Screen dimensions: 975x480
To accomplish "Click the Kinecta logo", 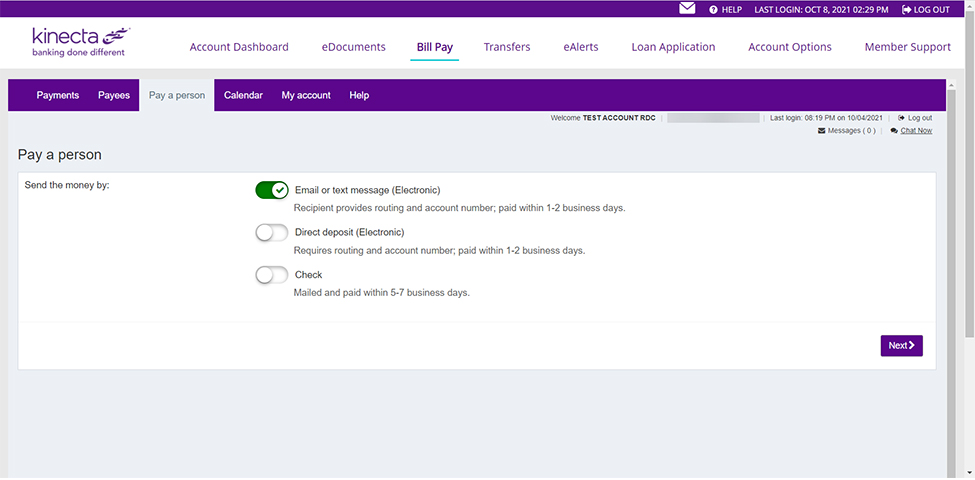I will [80, 42].
